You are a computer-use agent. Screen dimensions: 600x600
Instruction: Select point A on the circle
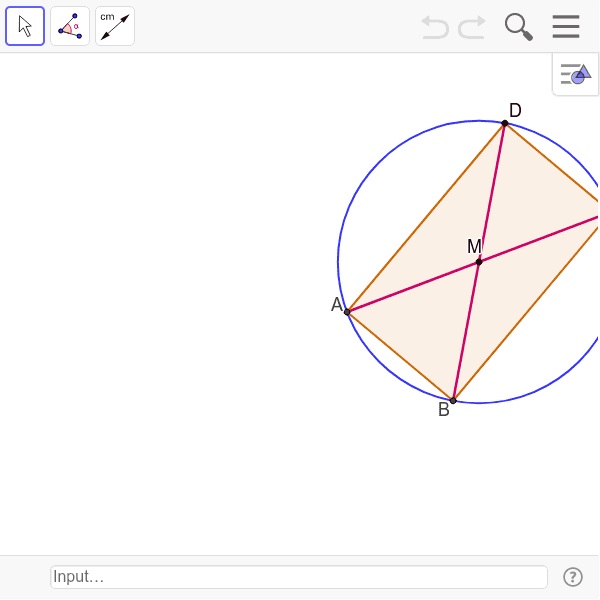[347, 312]
